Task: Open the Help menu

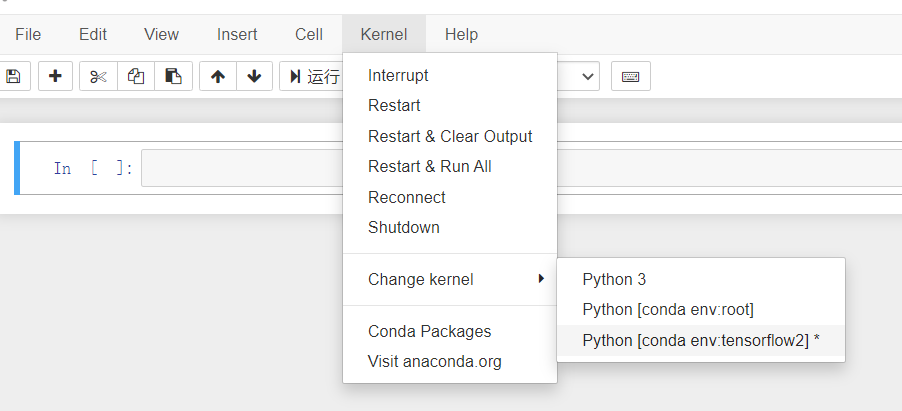Action: pos(461,34)
